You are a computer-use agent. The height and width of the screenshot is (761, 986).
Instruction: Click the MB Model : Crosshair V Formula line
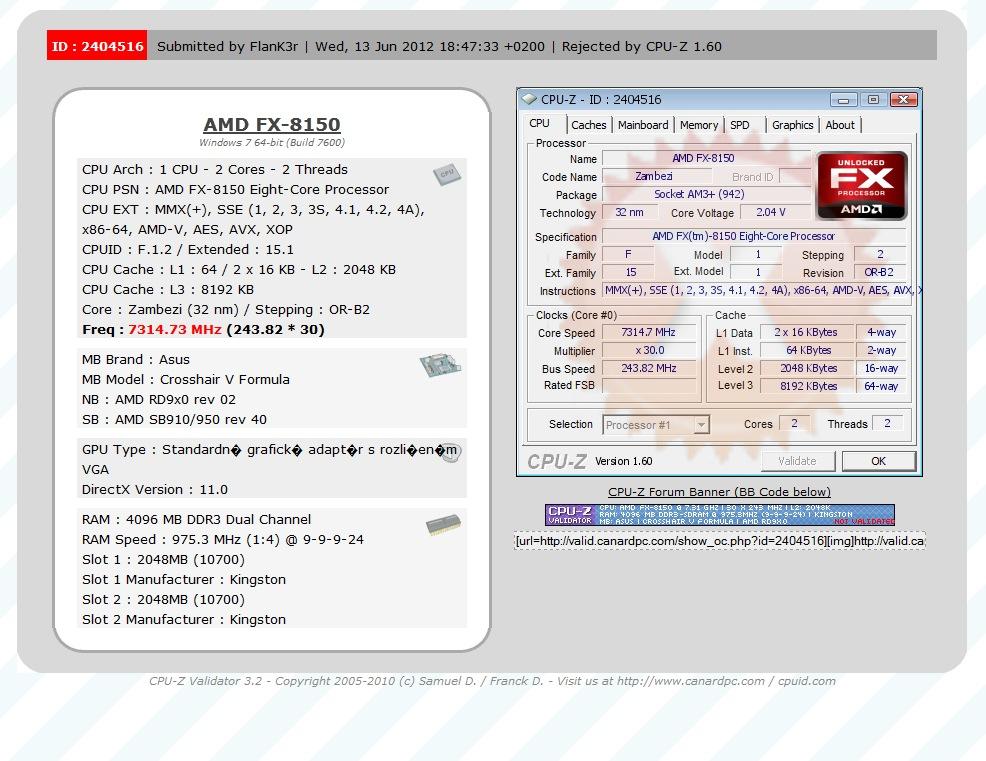186,379
